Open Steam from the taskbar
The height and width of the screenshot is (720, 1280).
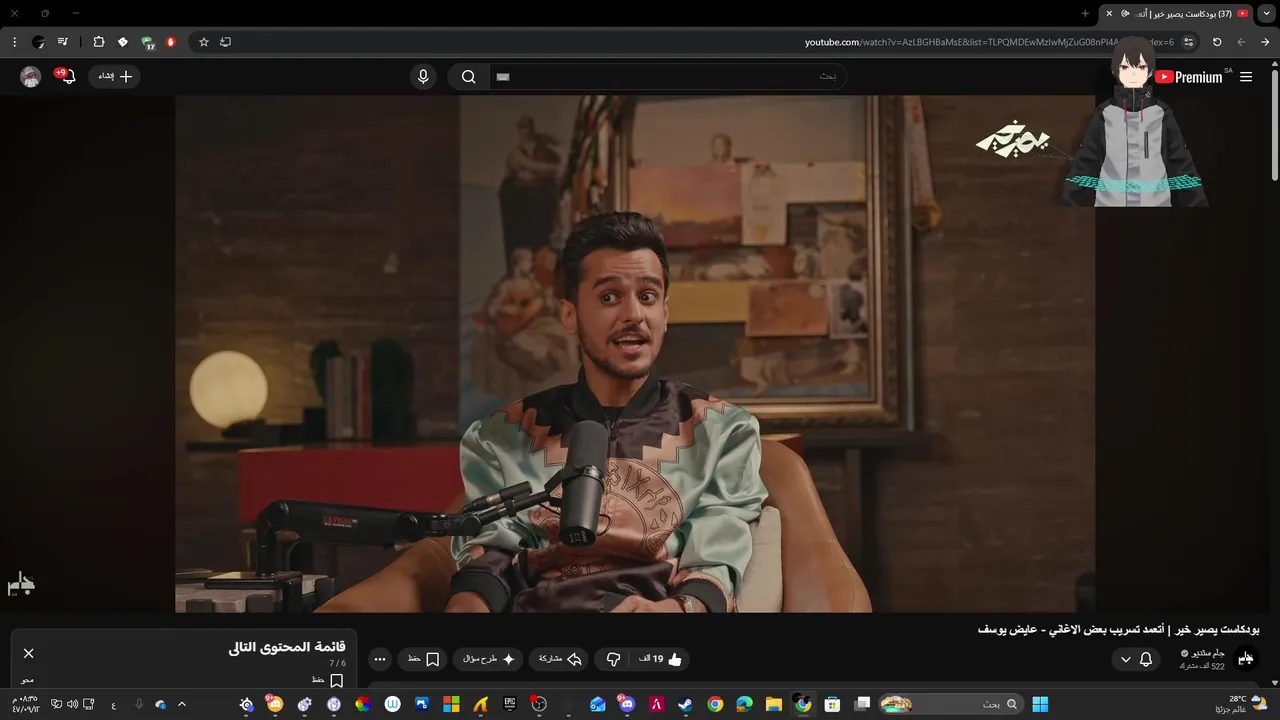(686, 704)
